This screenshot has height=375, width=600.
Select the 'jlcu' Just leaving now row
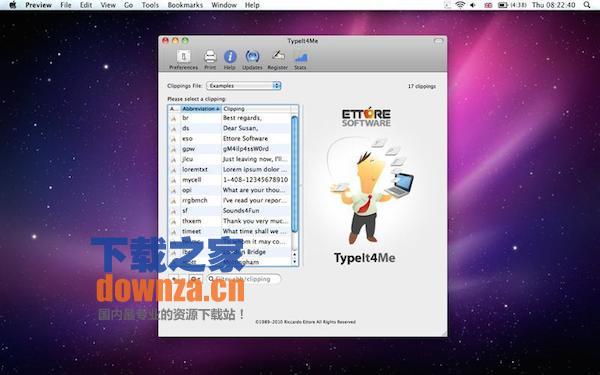pyautogui.click(x=230, y=159)
